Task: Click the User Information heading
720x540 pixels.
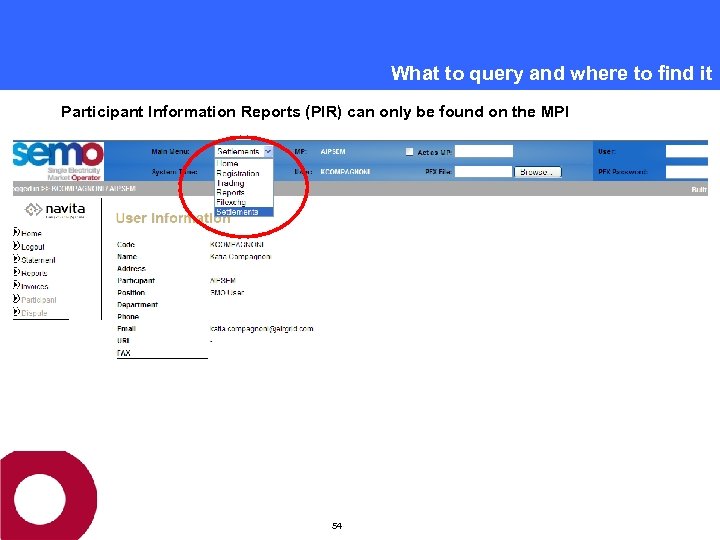Action: point(173,218)
